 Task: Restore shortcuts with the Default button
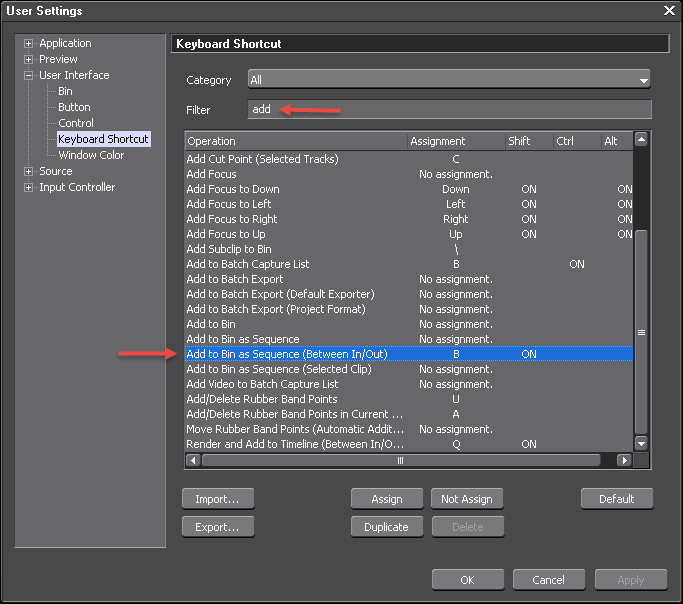(616, 498)
